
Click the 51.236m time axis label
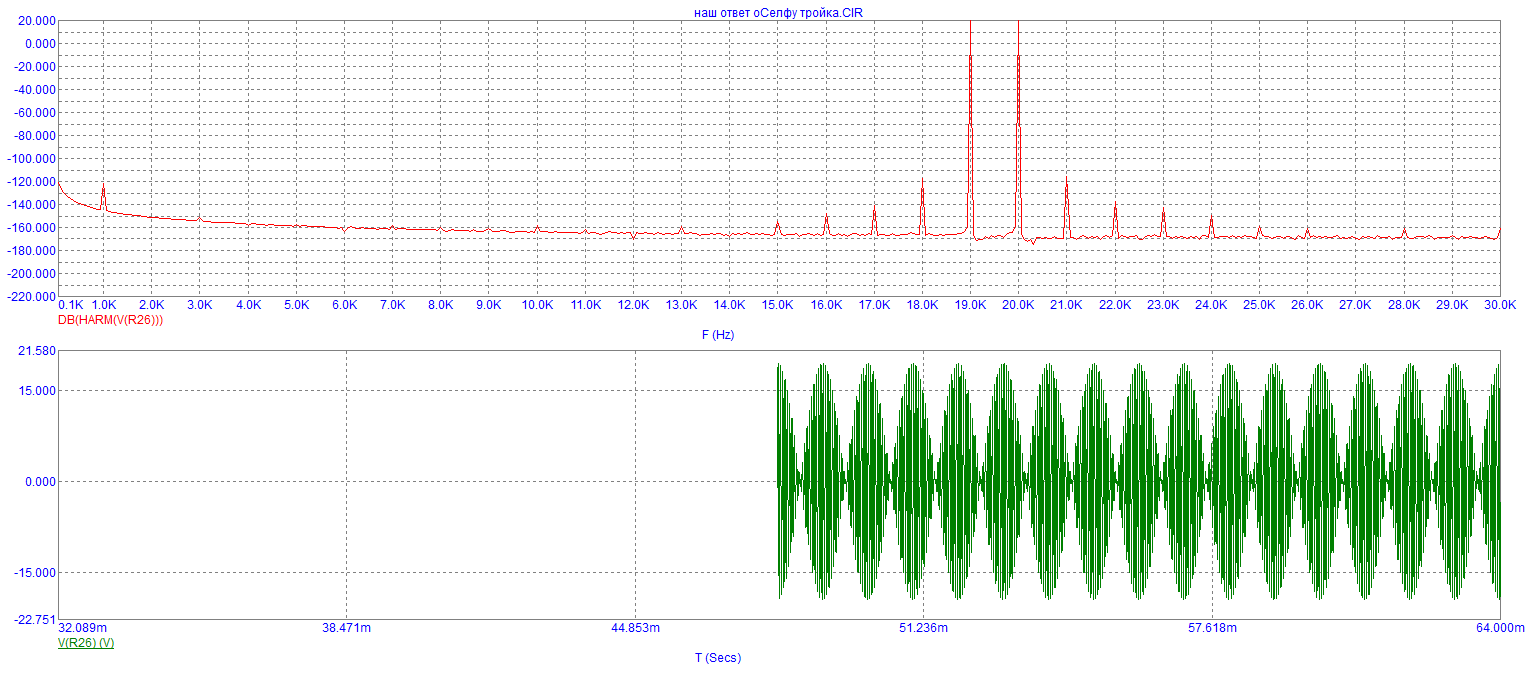click(923, 628)
